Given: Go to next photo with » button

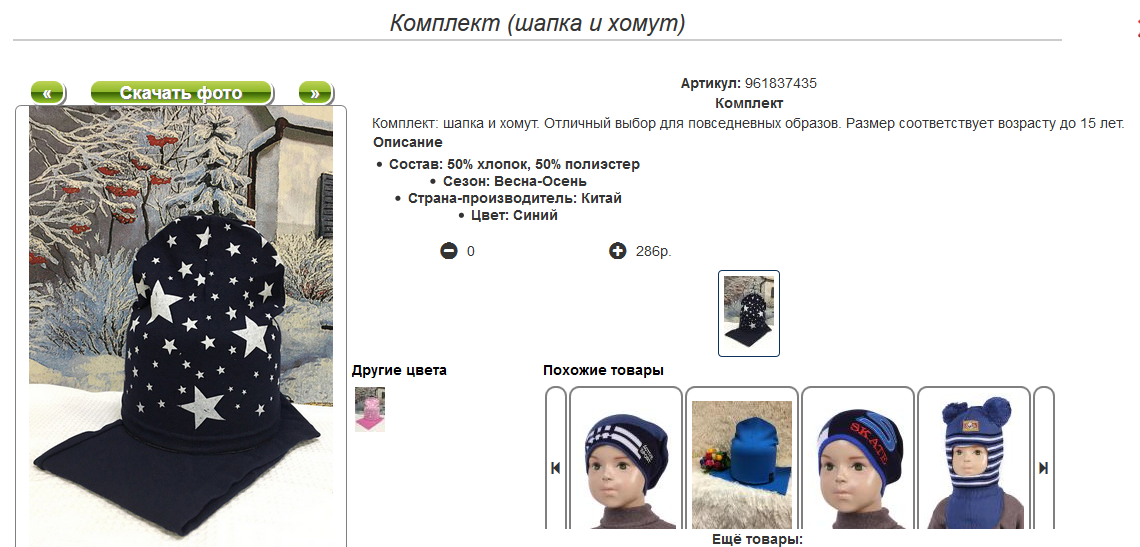Looking at the screenshot, I should pos(316,93).
